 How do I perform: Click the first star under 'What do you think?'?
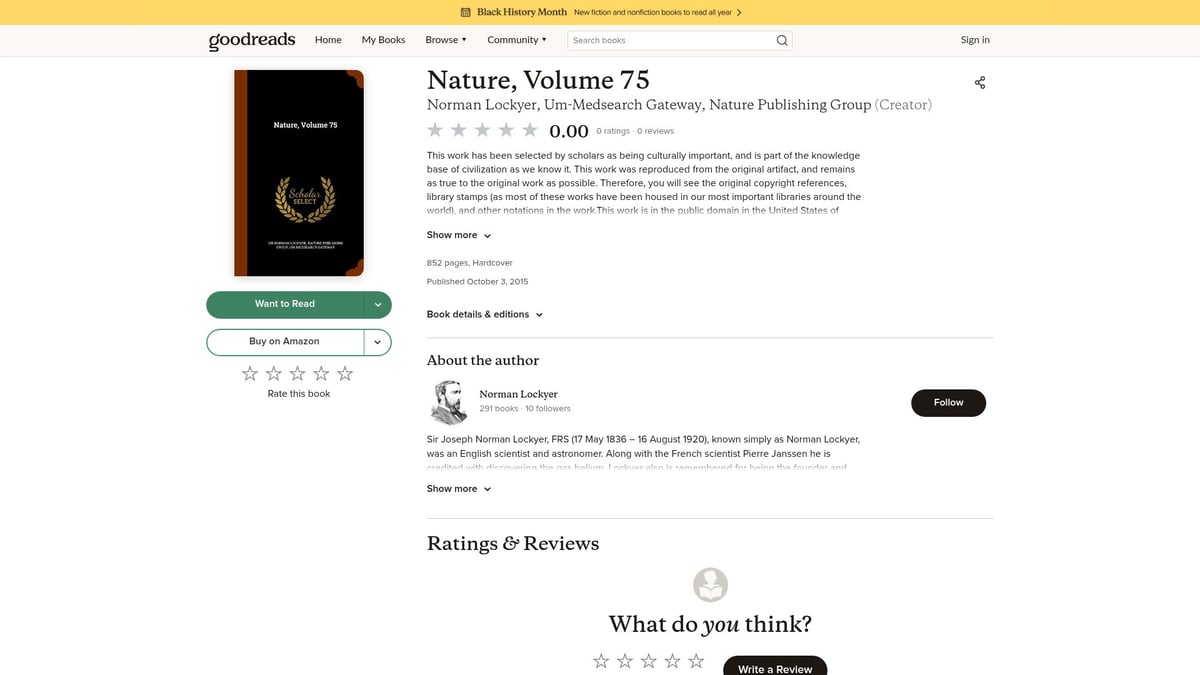[x=601, y=661]
